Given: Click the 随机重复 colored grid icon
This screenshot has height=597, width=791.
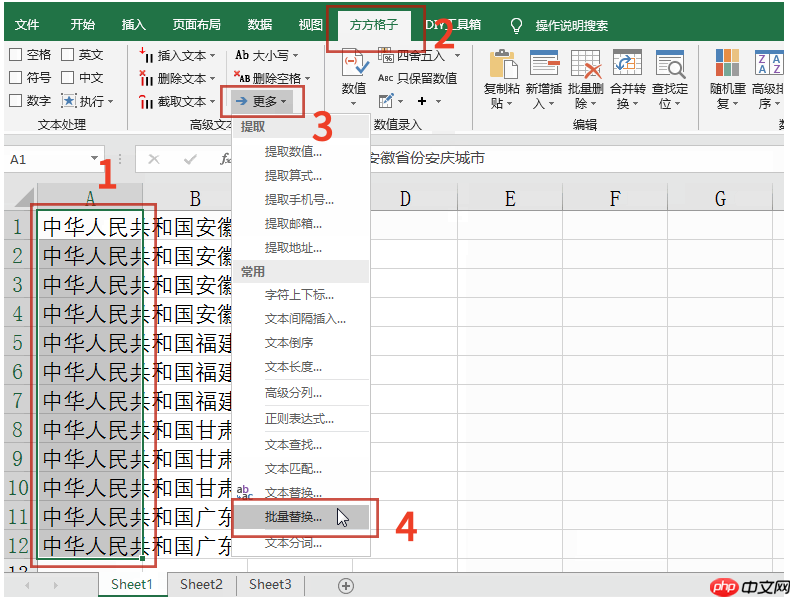Looking at the screenshot, I should 727,63.
